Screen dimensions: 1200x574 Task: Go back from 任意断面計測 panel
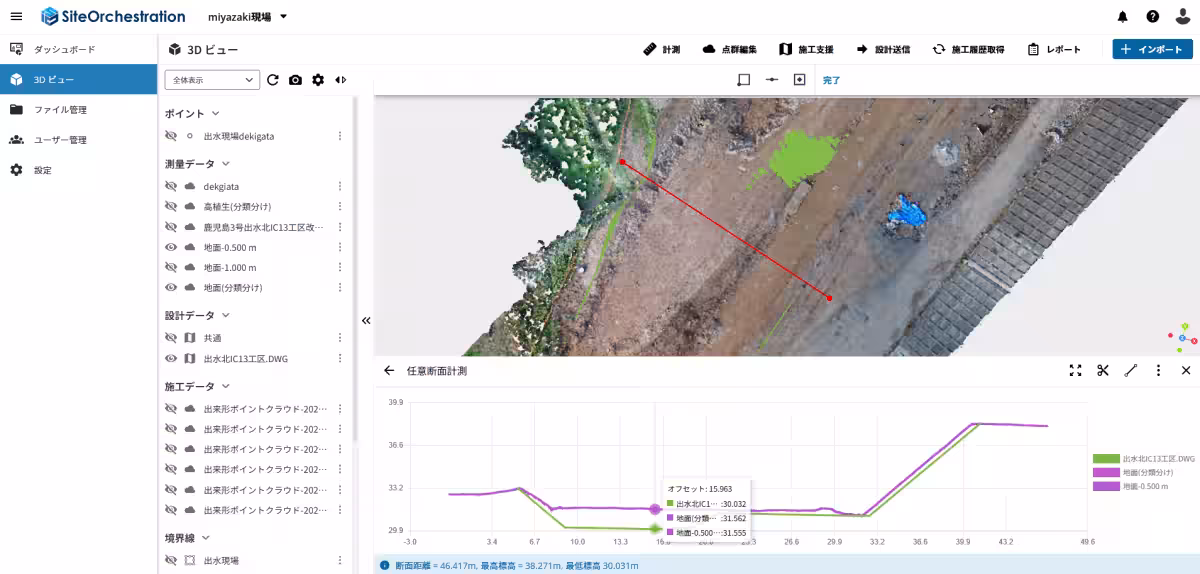(x=389, y=371)
